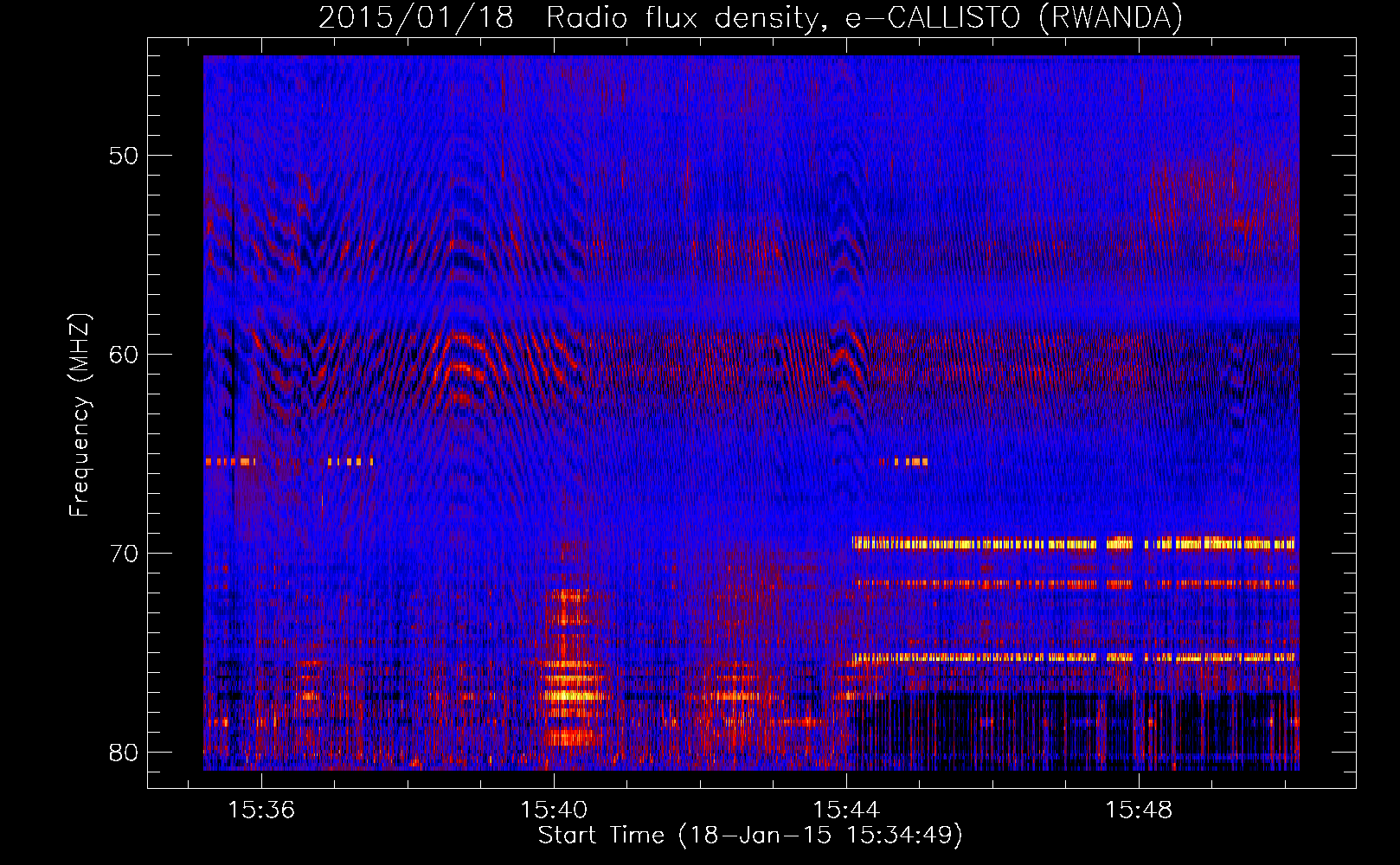Click the 15:36 time tick label
This screenshot has width=1400, height=865.
click(x=261, y=810)
